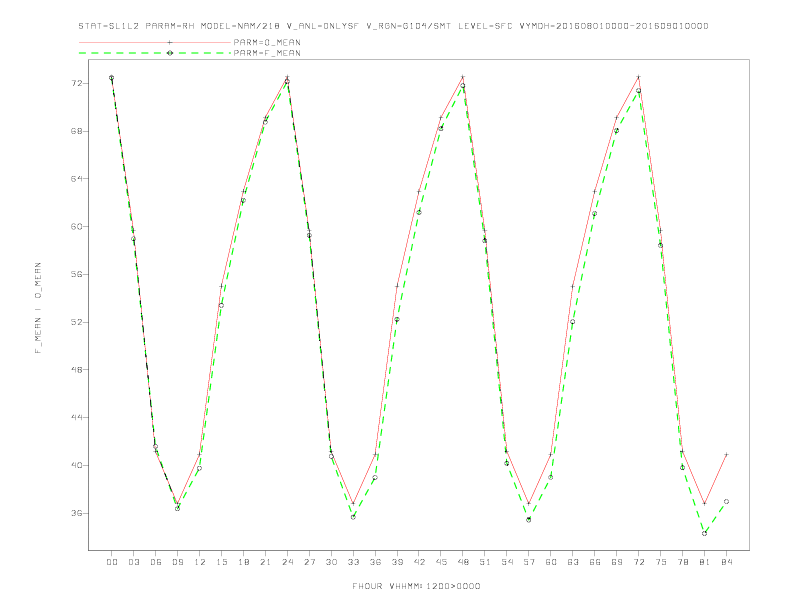This screenshot has width=792, height=612.
Task: Select the green dashed F_MEAN legend line sample
Action: (x=155, y=53)
